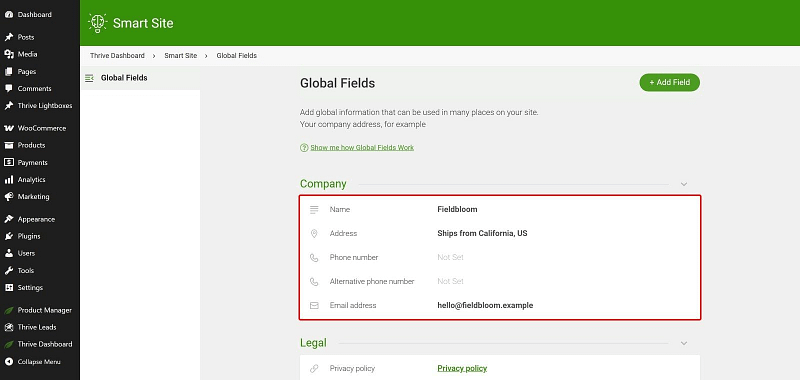Viewport: 800px width, 380px height.
Task: Click the Posts pin icon
Action: tap(9, 37)
